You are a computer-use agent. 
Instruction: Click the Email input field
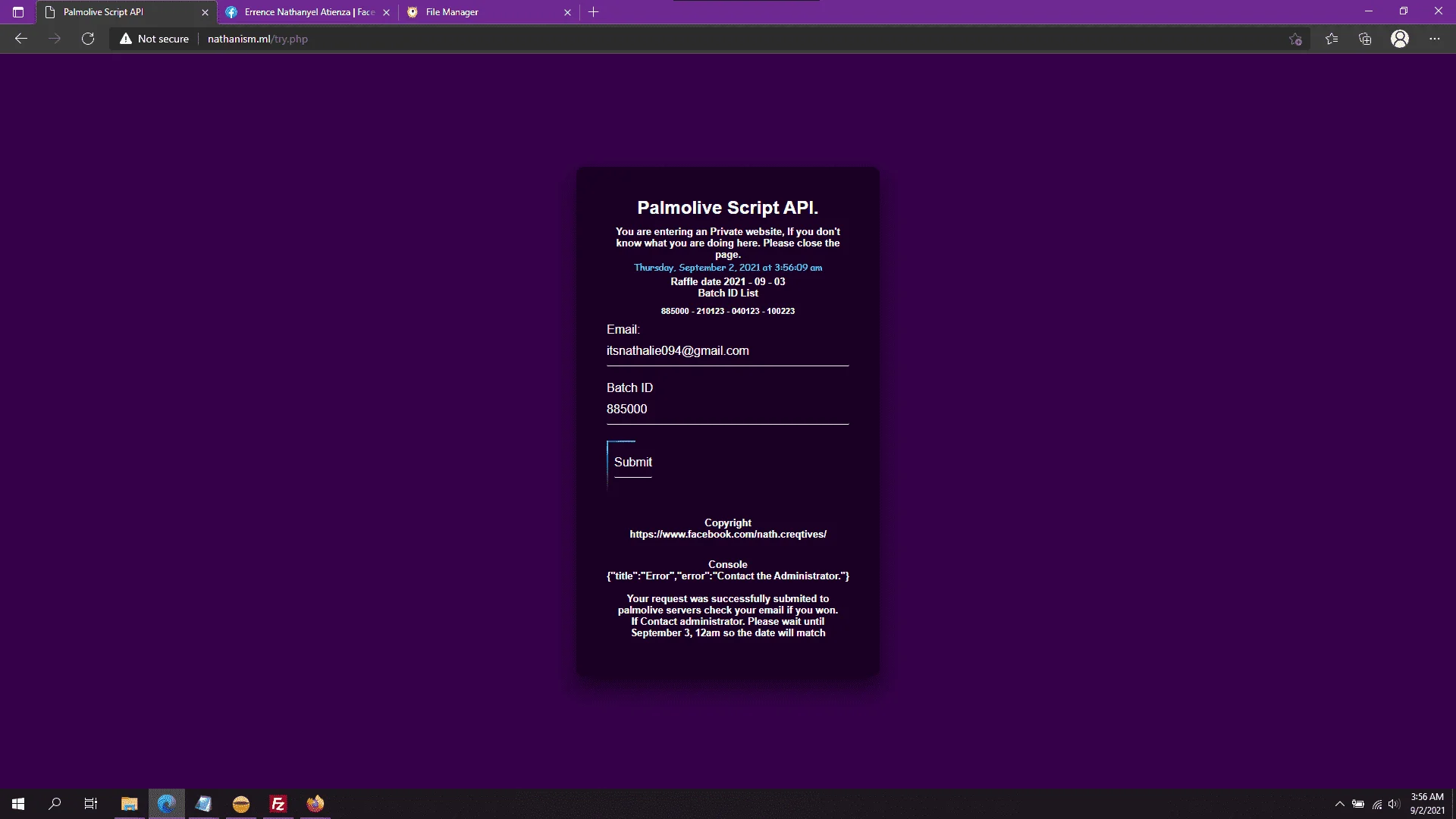tap(727, 351)
